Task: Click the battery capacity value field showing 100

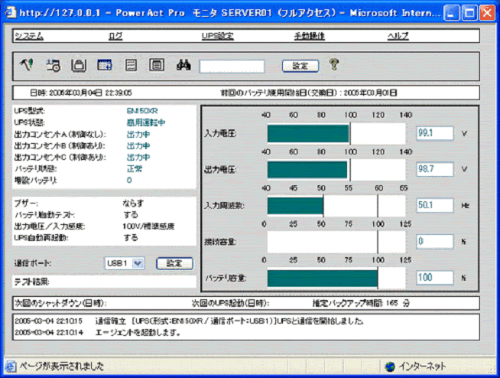Action: 435,277
